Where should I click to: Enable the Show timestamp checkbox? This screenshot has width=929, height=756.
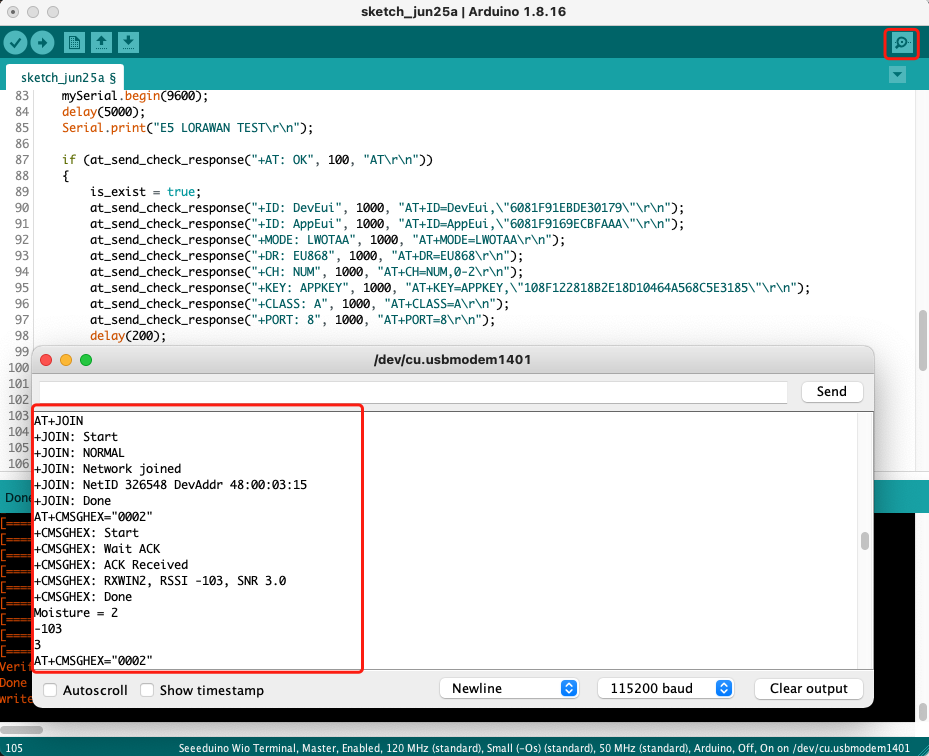(147, 690)
